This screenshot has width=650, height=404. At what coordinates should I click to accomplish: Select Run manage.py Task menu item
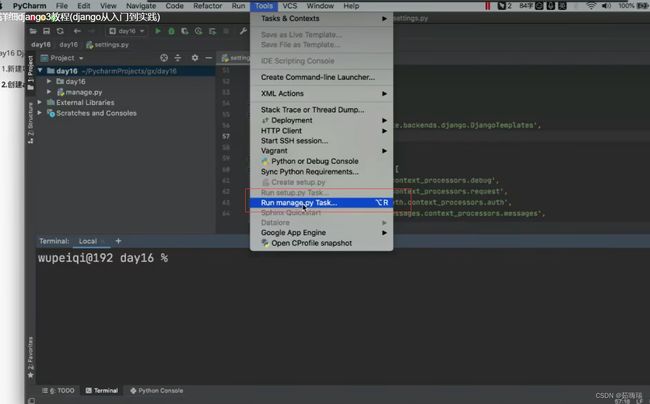pyautogui.click(x=321, y=203)
